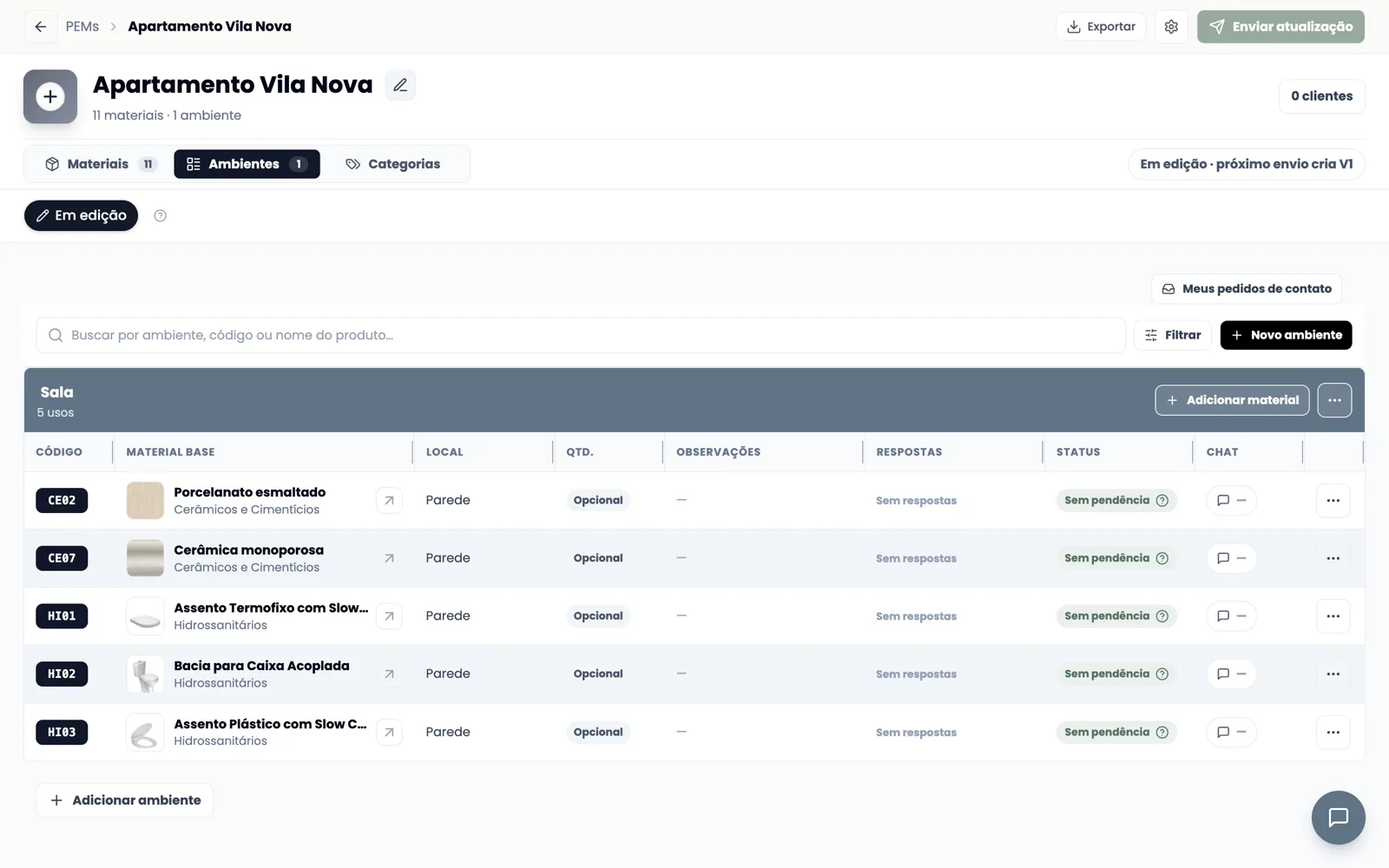Open more actions for HI01 row
Image resolution: width=1389 pixels, height=868 pixels.
click(x=1333, y=616)
